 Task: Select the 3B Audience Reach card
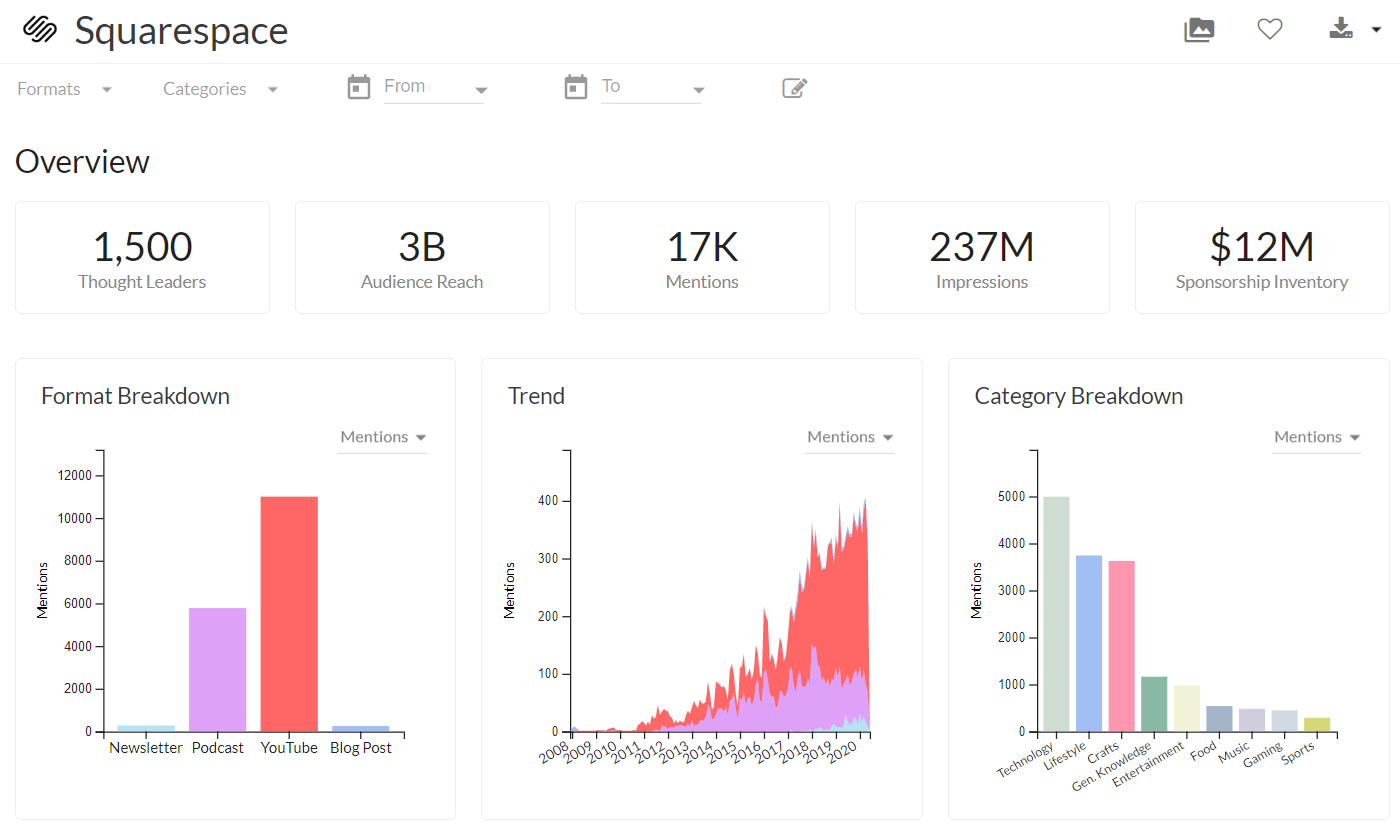(422, 258)
